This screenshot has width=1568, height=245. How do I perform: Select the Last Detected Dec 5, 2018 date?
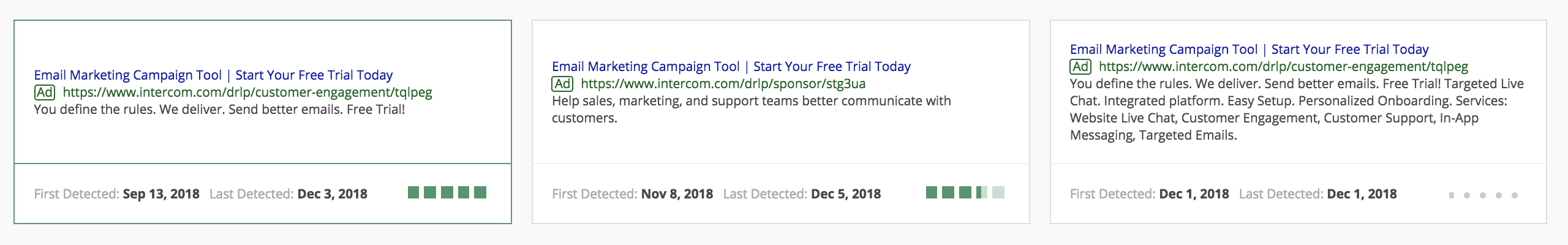click(845, 194)
